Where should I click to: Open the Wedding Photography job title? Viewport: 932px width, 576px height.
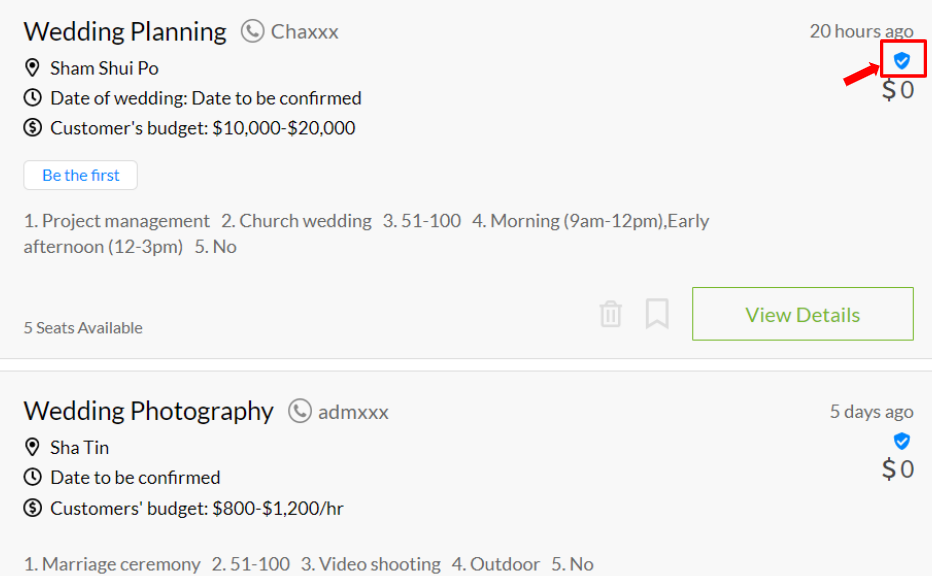149,411
